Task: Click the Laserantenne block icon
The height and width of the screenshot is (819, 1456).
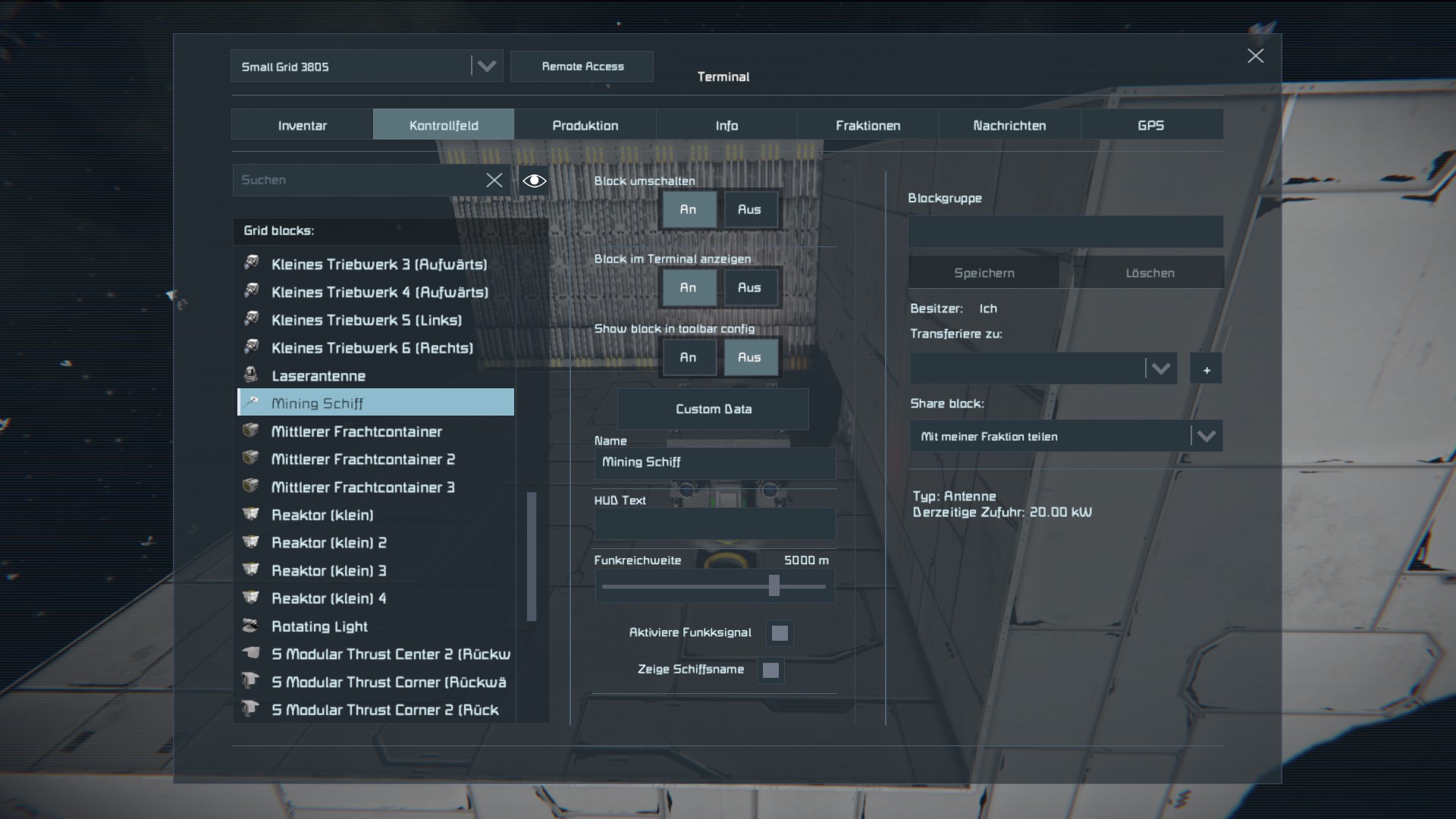Action: (251, 375)
